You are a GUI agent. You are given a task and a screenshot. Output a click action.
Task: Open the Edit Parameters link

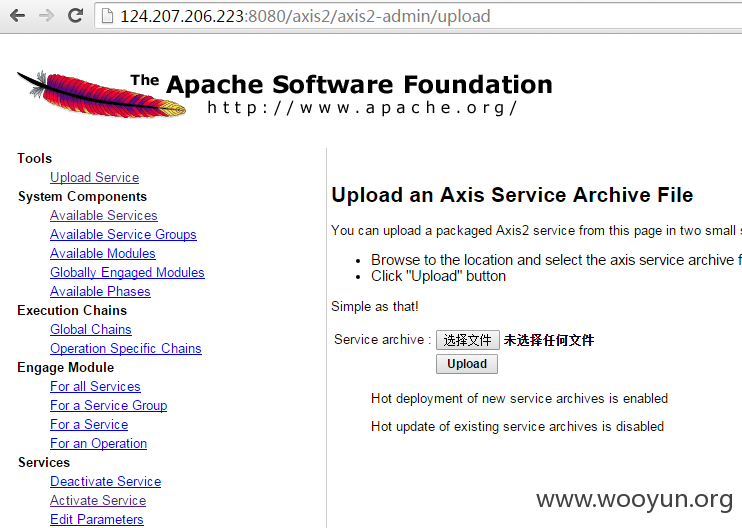coord(97,519)
